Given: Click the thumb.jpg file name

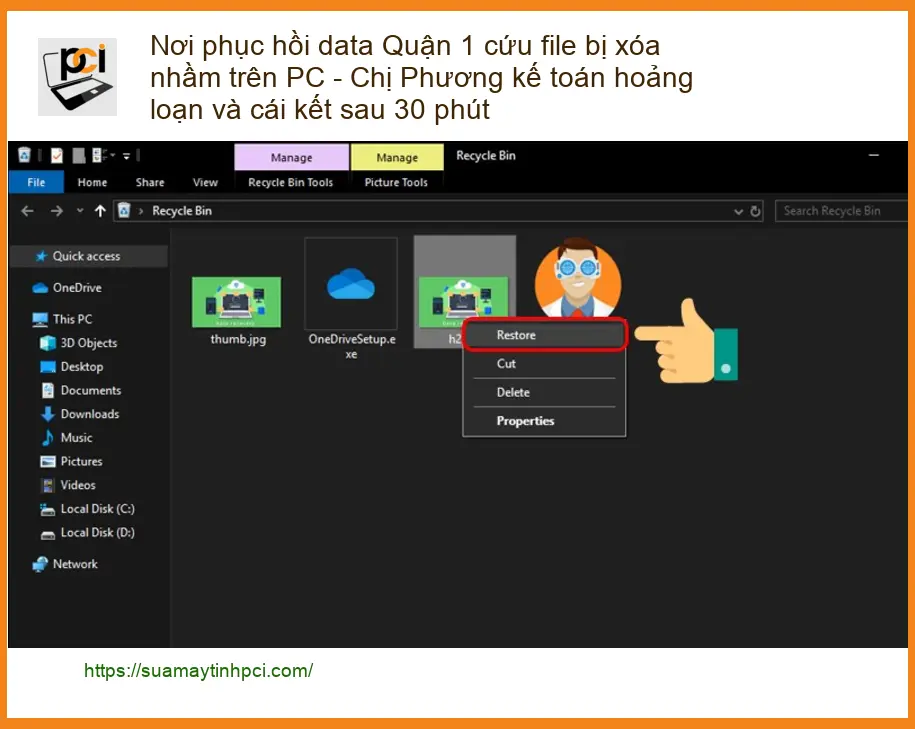Looking at the screenshot, I should point(238,339).
